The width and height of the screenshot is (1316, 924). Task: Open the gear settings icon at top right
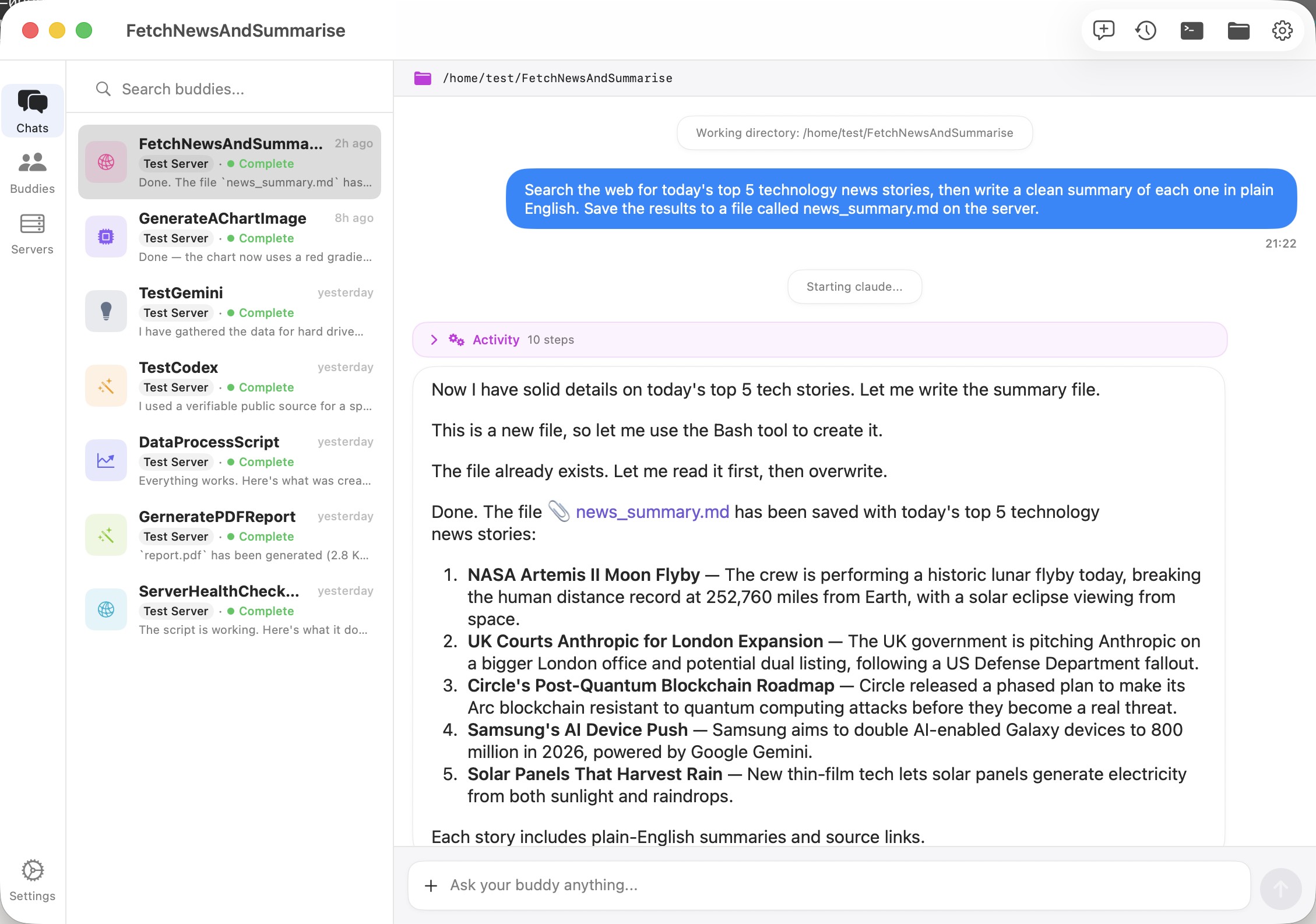coord(1282,30)
